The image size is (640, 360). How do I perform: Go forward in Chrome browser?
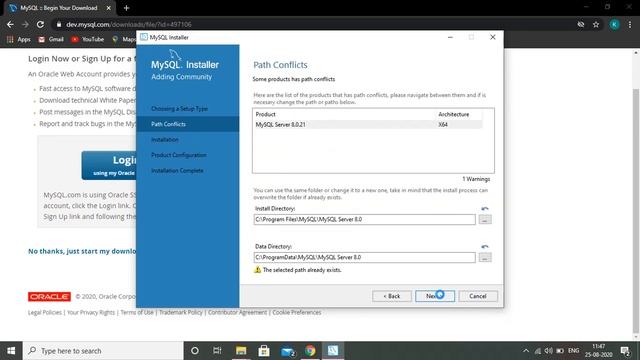25,24
